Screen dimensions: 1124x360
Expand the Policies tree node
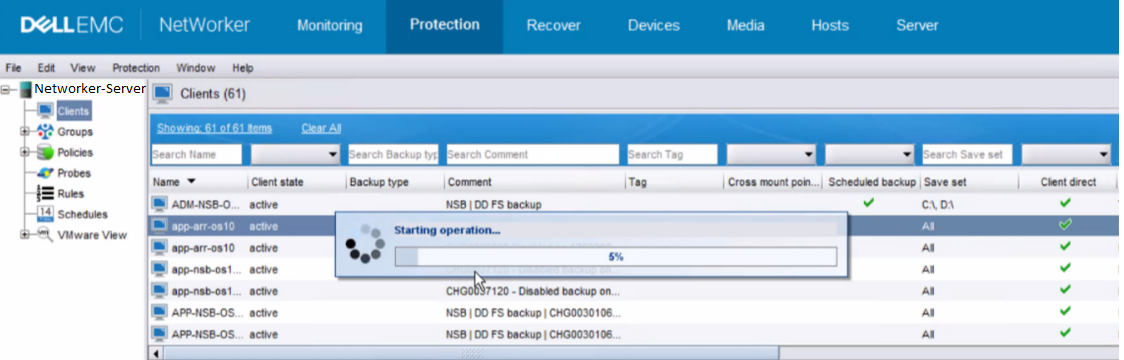(25, 152)
